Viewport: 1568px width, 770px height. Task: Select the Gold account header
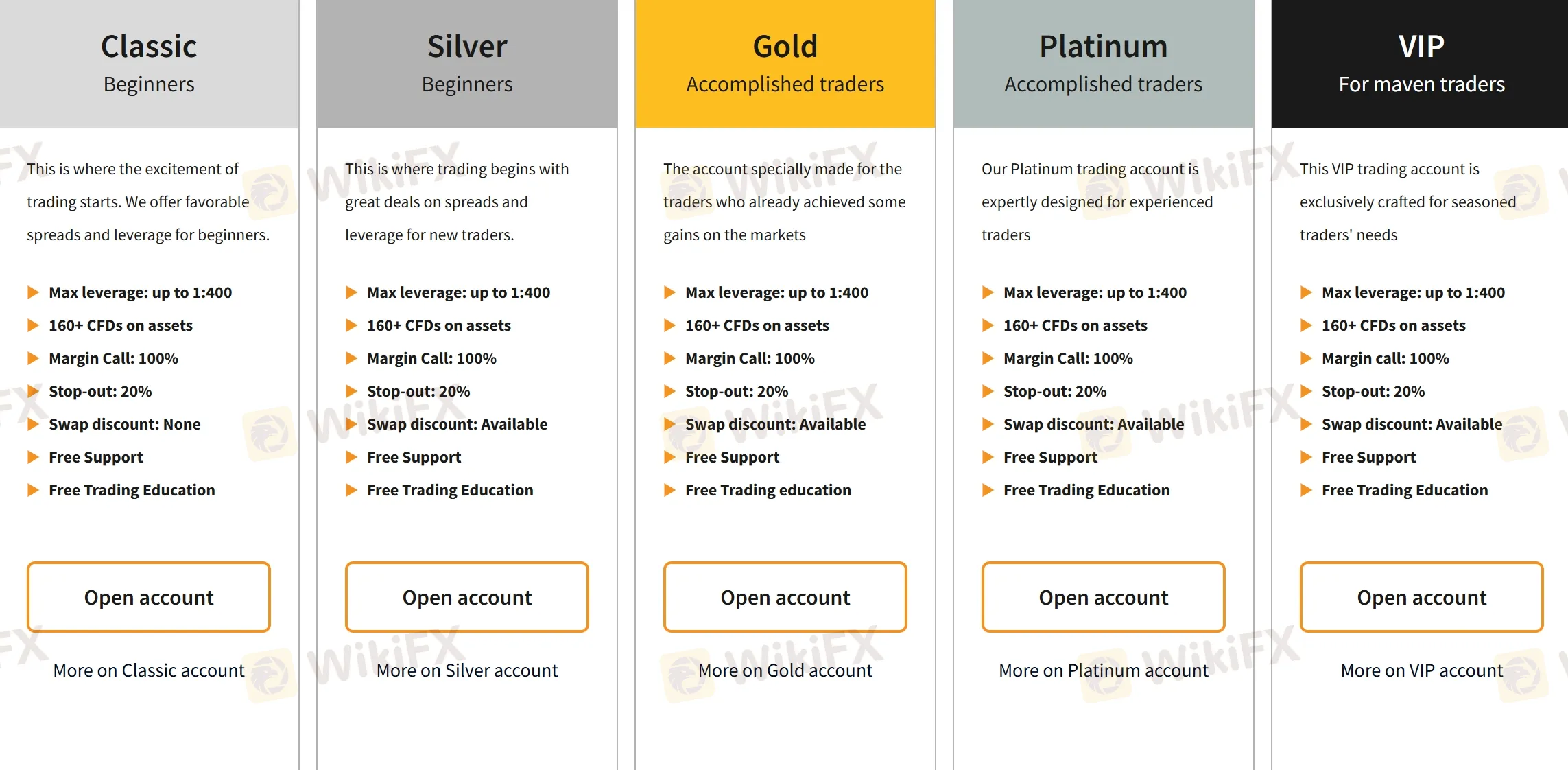[785, 46]
